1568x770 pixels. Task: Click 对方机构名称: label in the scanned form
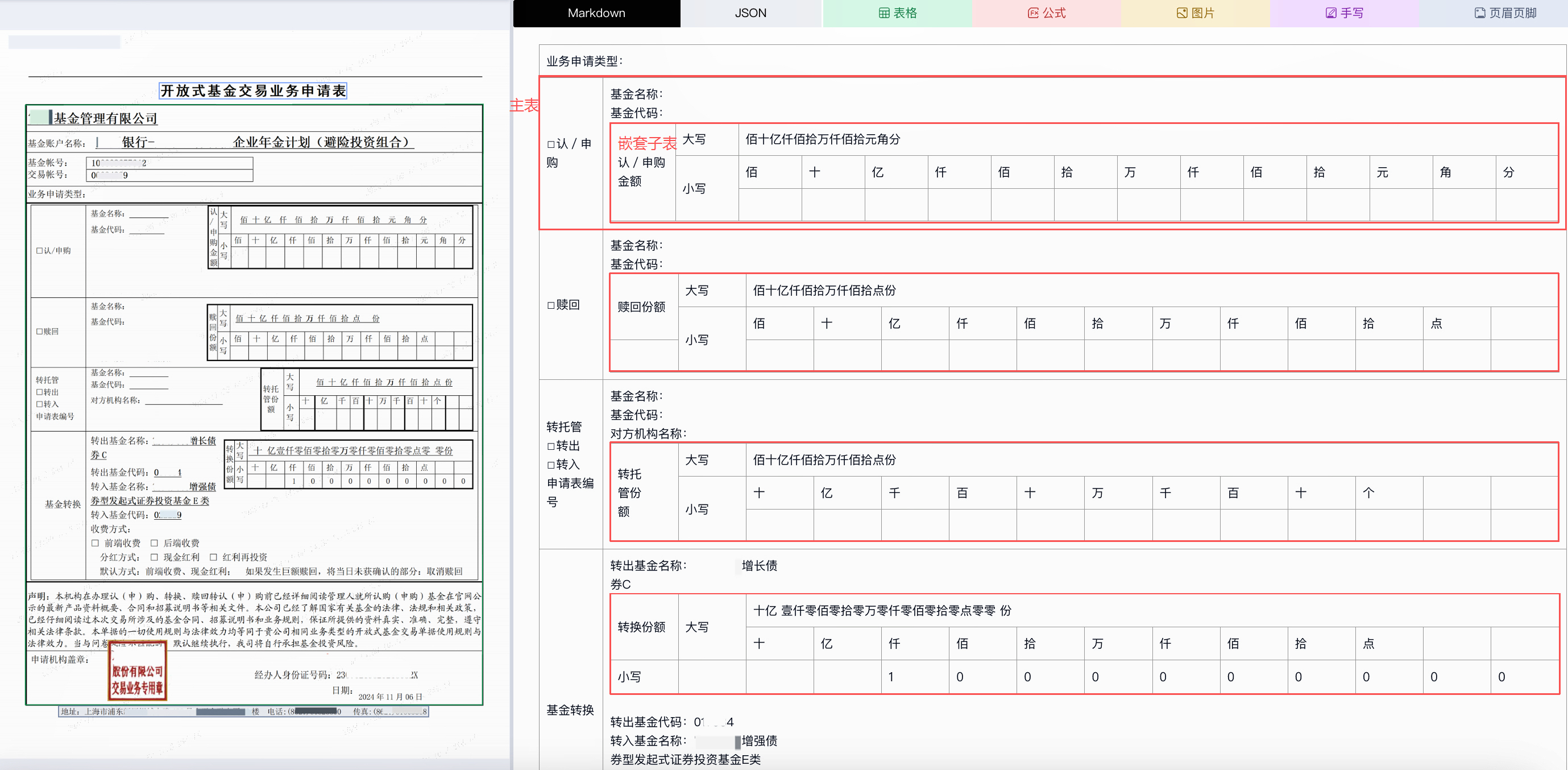[115, 400]
